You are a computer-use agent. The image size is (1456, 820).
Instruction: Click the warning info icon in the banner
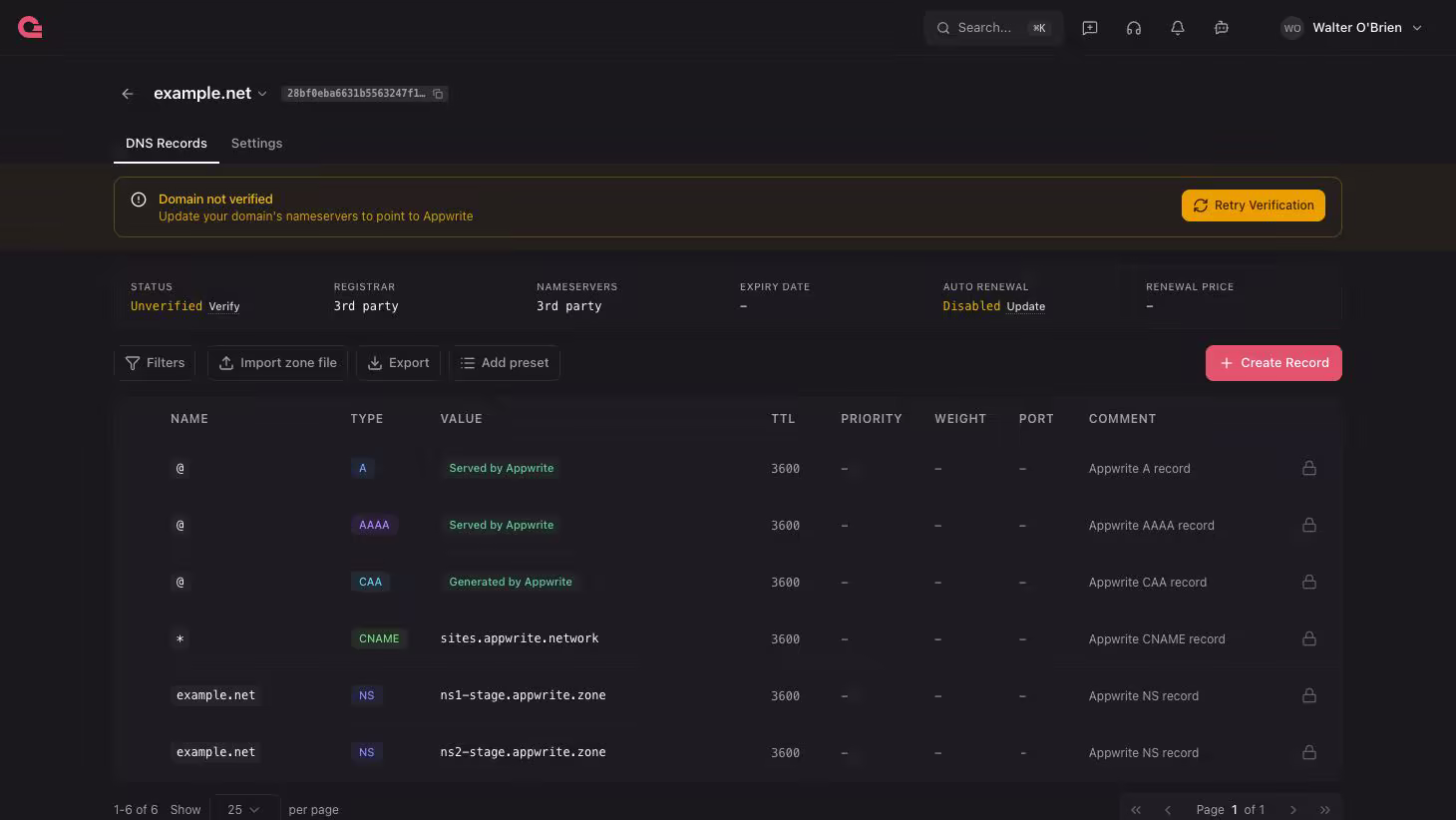click(139, 200)
